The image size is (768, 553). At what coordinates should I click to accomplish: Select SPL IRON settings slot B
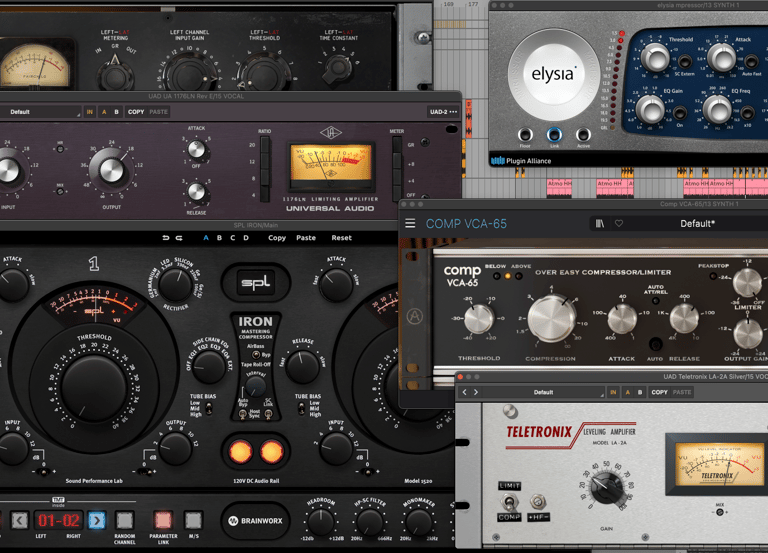(219, 238)
